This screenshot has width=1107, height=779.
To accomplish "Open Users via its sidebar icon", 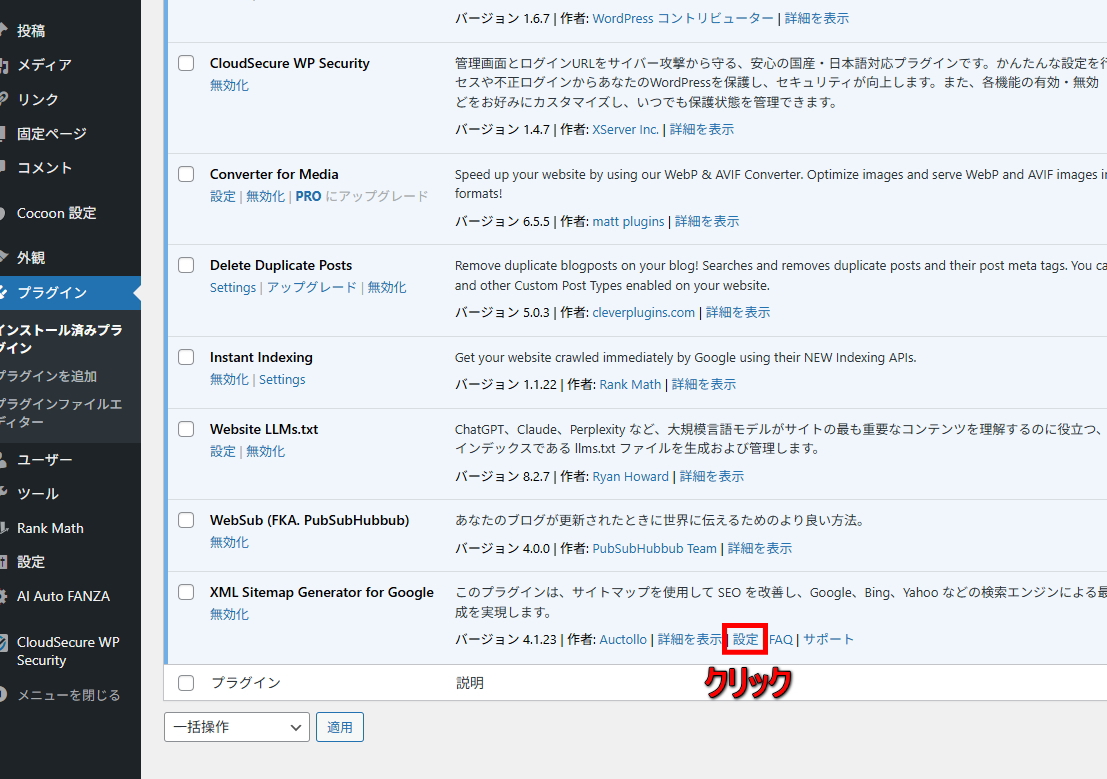I will pos(4,460).
